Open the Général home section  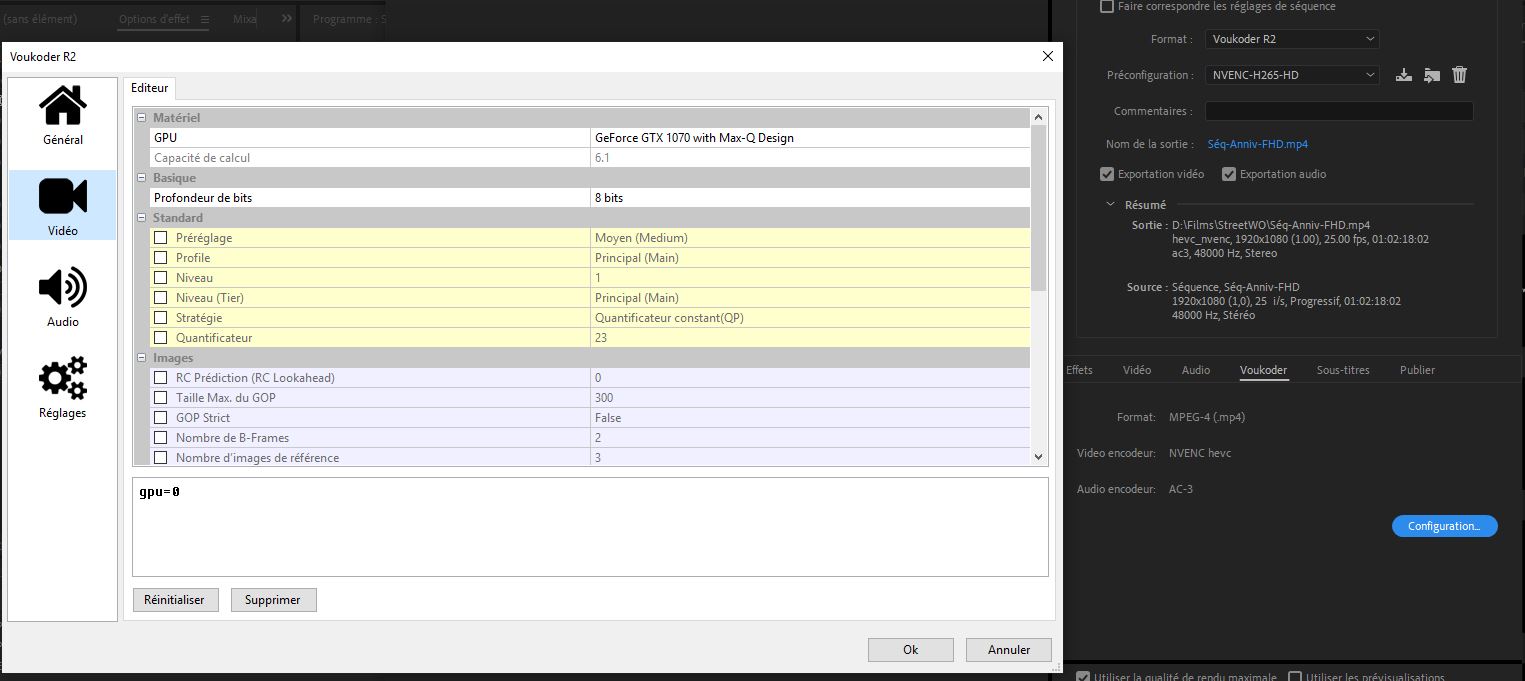pos(62,115)
